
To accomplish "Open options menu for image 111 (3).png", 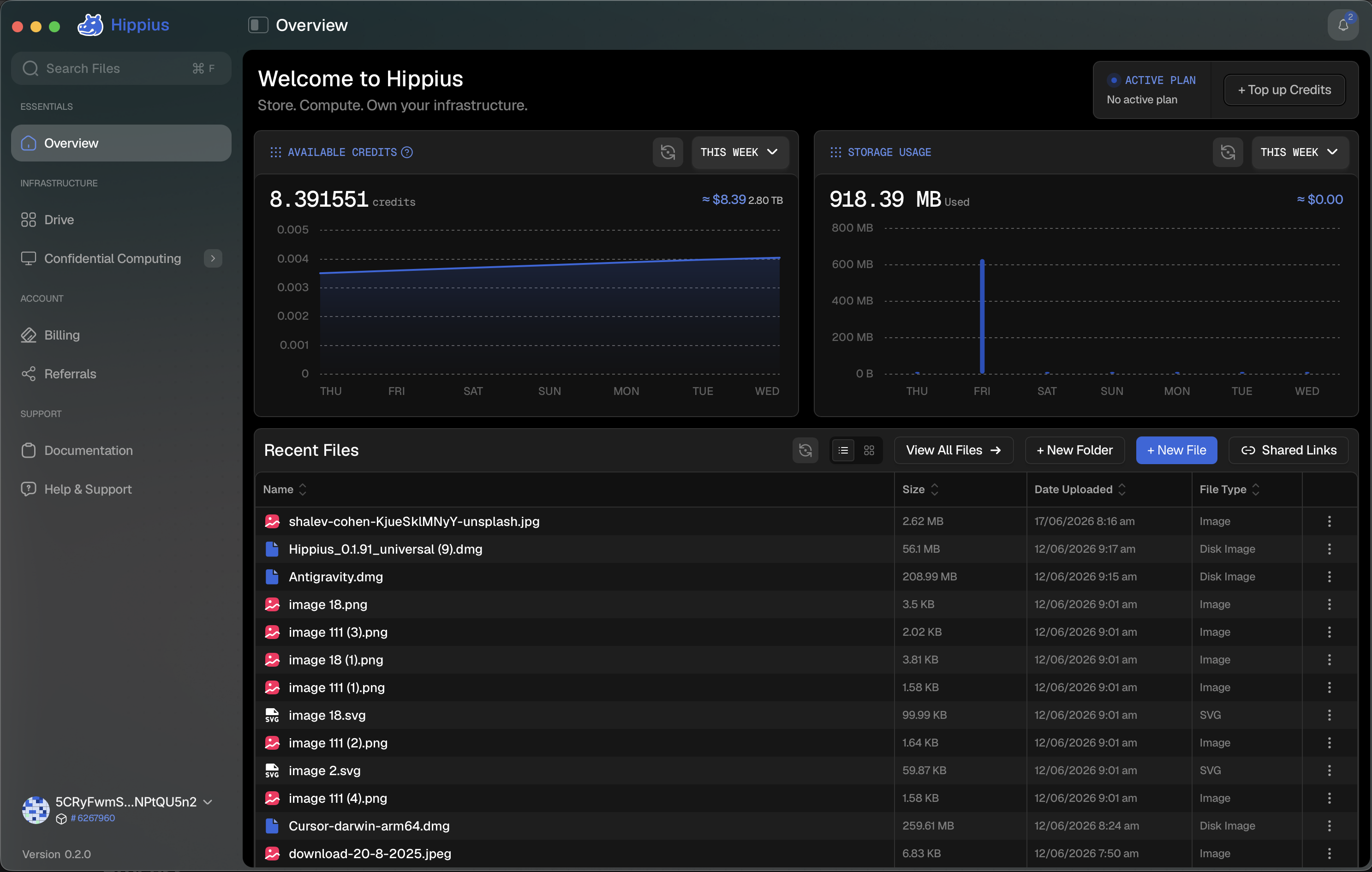I will tap(1329, 632).
